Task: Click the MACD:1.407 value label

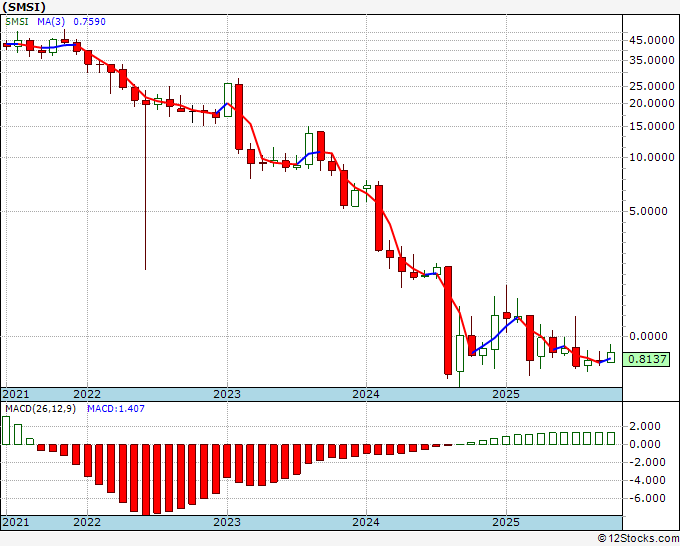Action: tap(116, 409)
